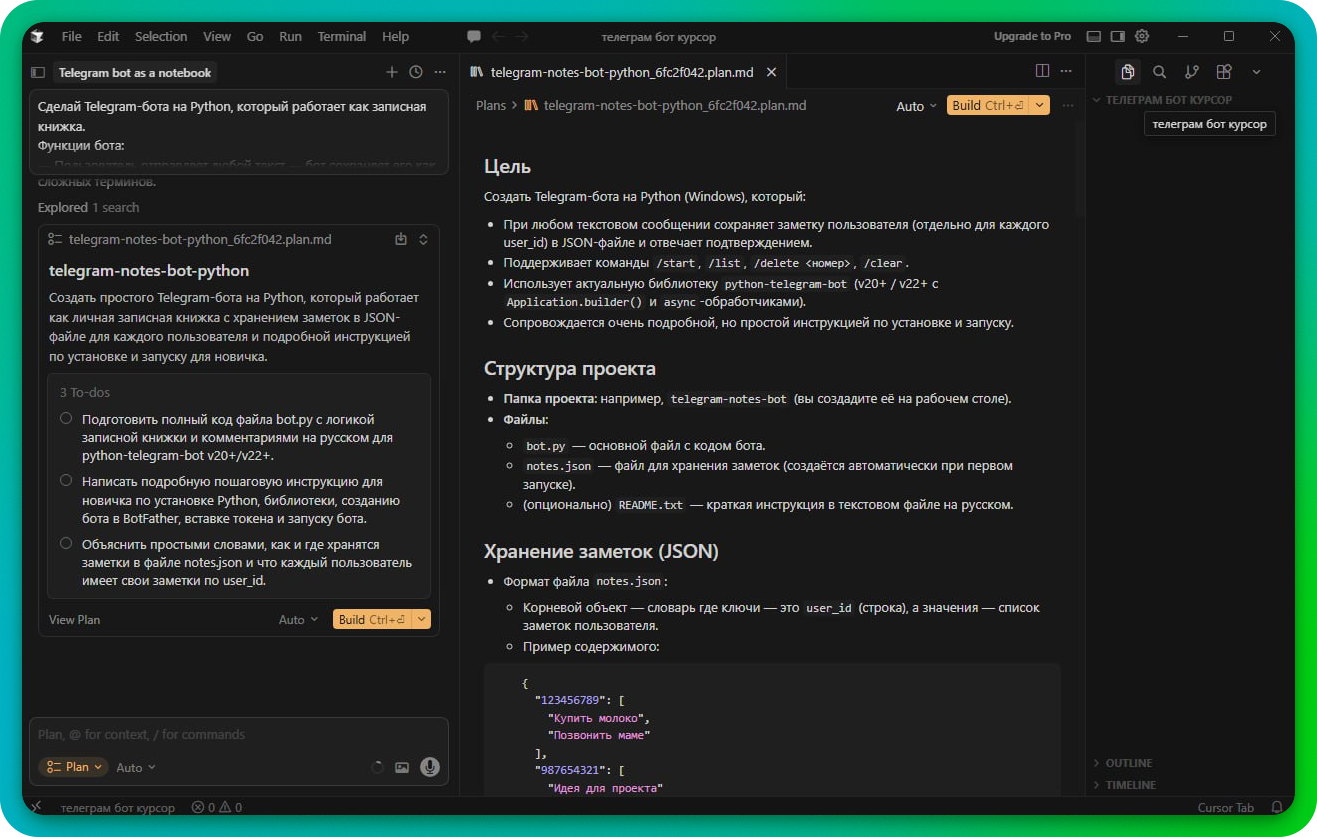The height and width of the screenshot is (837, 1317).
Task: Open the Run menu
Action: tap(291, 36)
